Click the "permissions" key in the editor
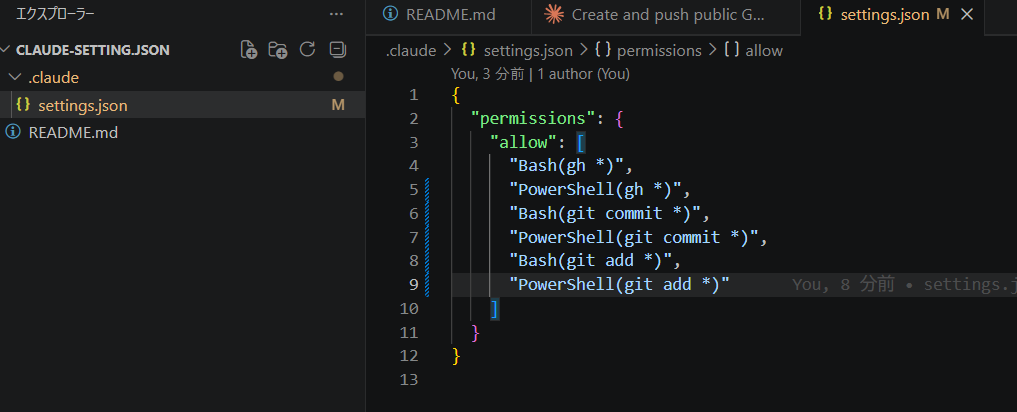The width and height of the screenshot is (1017, 412). [533, 119]
